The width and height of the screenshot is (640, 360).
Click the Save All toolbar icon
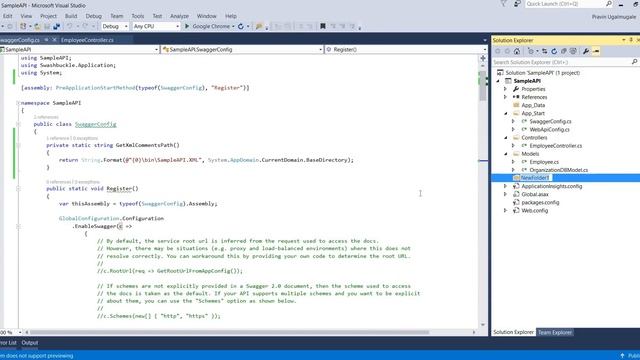click(56, 26)
